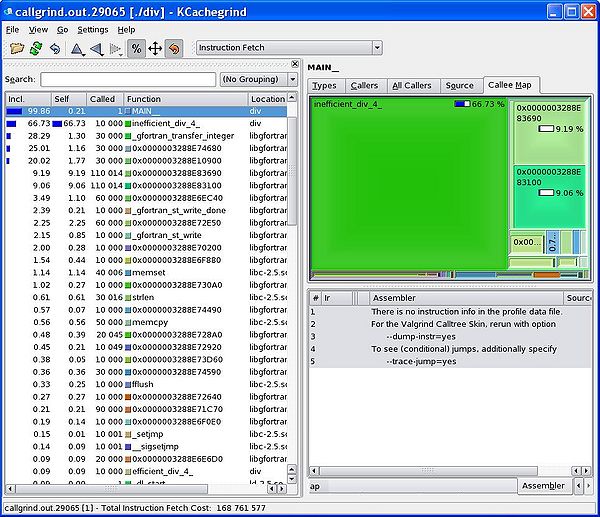Viewport: 600px width, 517px height.
Task: Click the Back arrow toolbar icon
Action: (x=96, y=48)
